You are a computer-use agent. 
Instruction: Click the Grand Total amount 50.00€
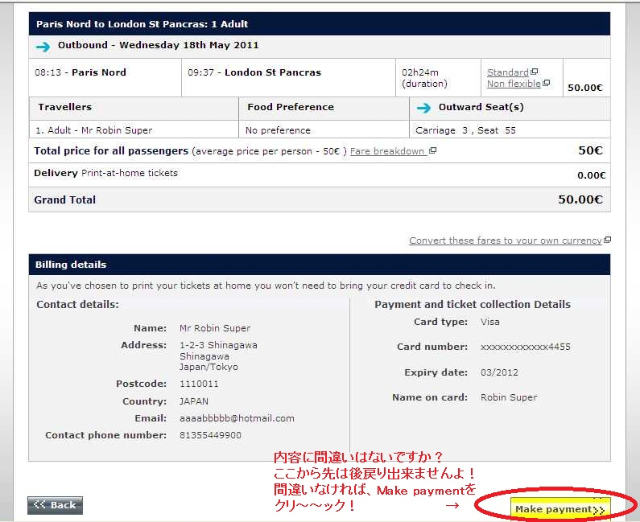pyautogui.click(x=580, y=200)
